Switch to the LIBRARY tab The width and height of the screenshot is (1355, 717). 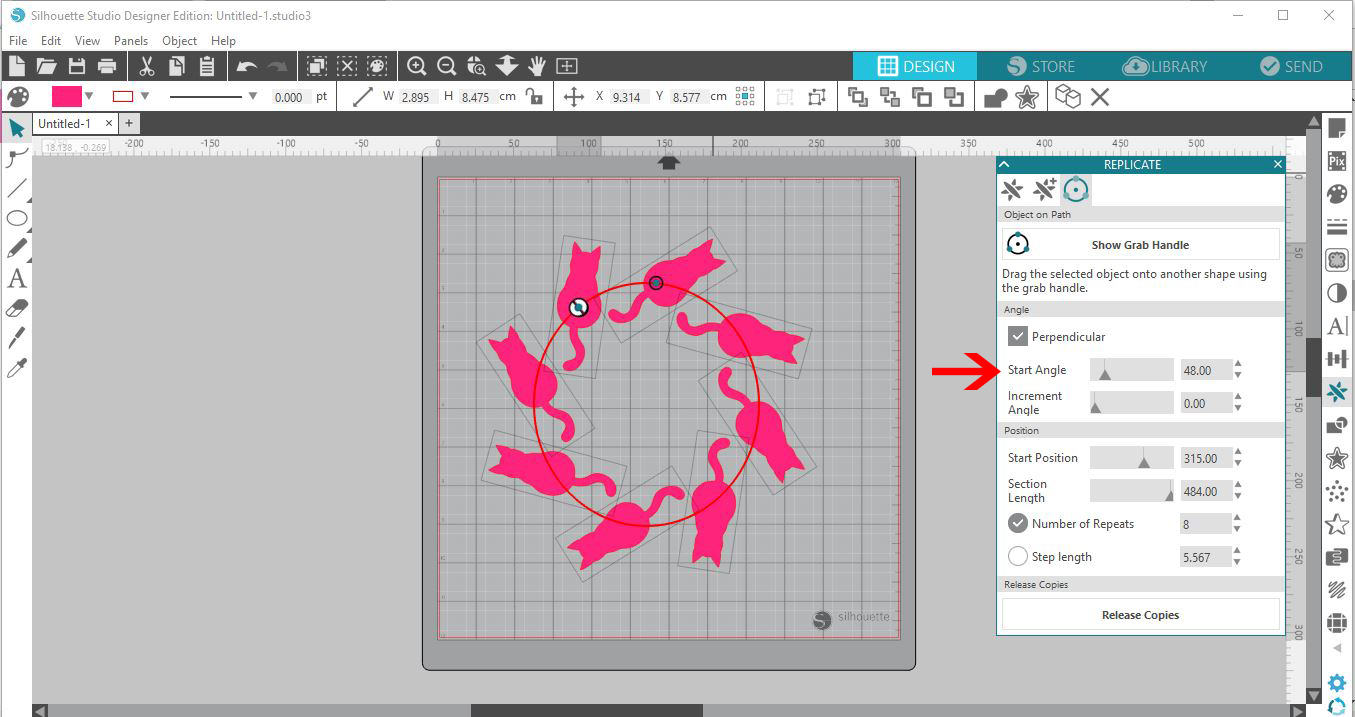point(1164,66)
